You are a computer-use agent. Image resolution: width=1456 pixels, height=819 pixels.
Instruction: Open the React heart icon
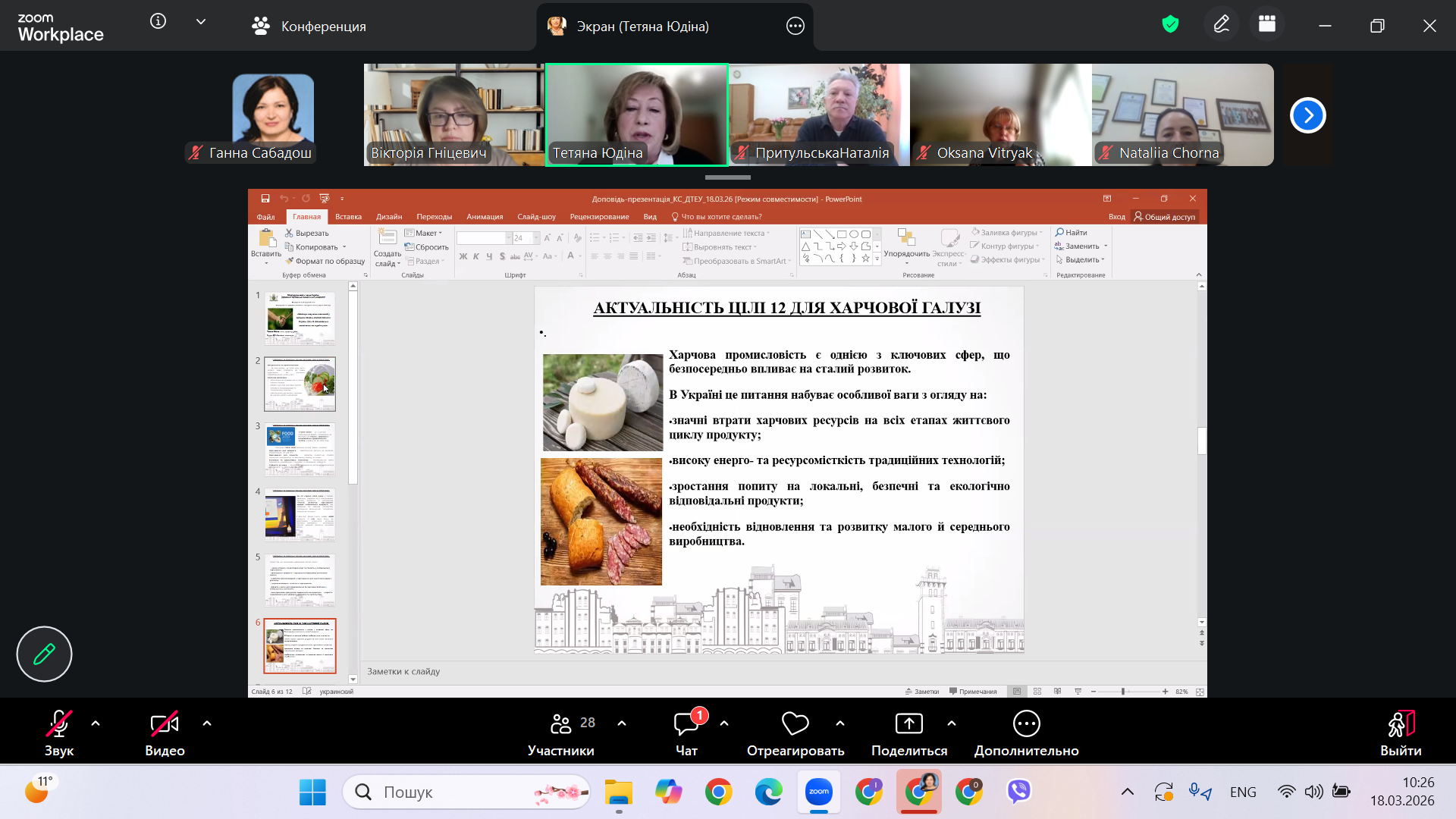click(x=795, y=724)
